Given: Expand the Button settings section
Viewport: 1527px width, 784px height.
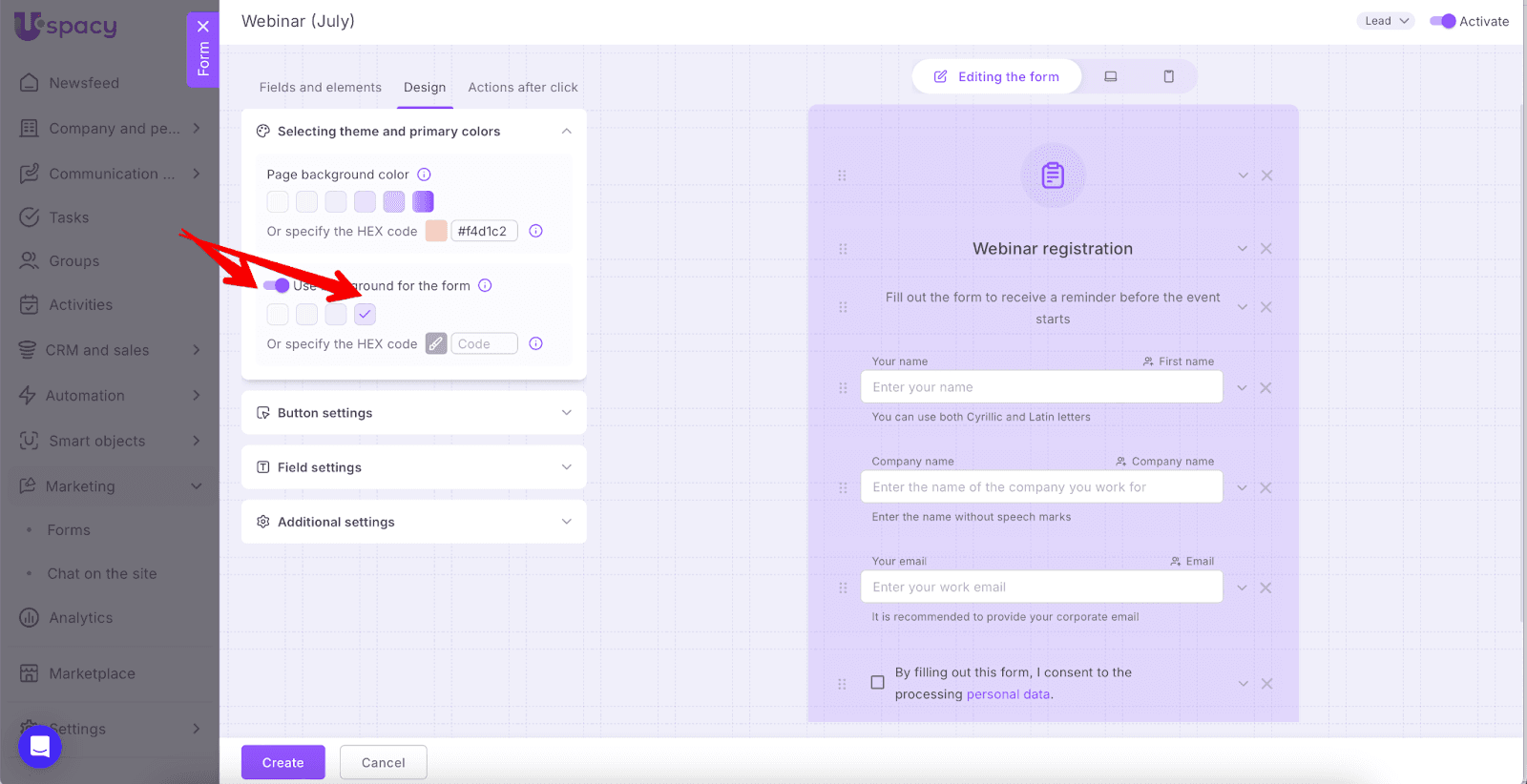Looking at the screenshot, I should tap(413, 413).
